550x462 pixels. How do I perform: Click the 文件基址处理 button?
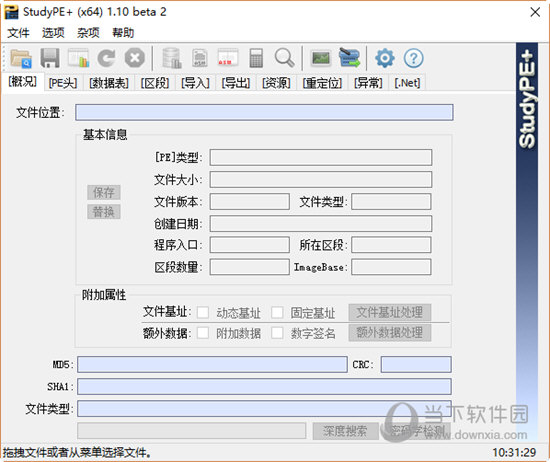click(390, 312)
